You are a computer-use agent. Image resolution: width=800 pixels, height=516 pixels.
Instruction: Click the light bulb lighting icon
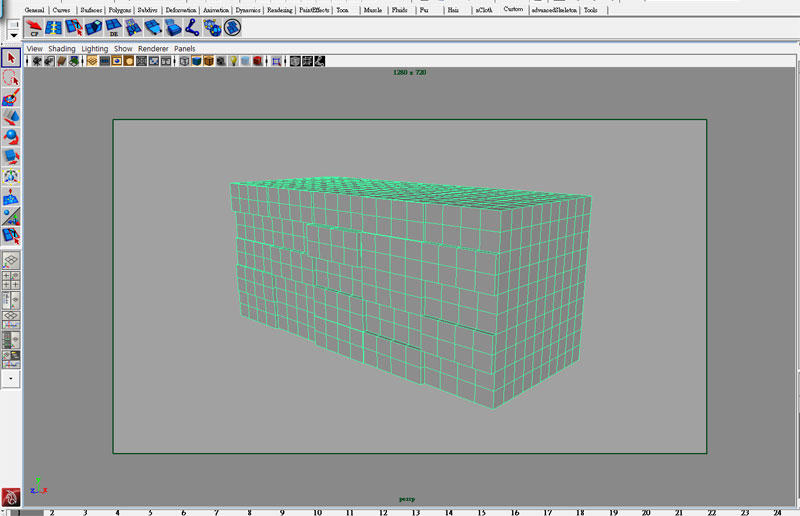[x=233, y=61]
